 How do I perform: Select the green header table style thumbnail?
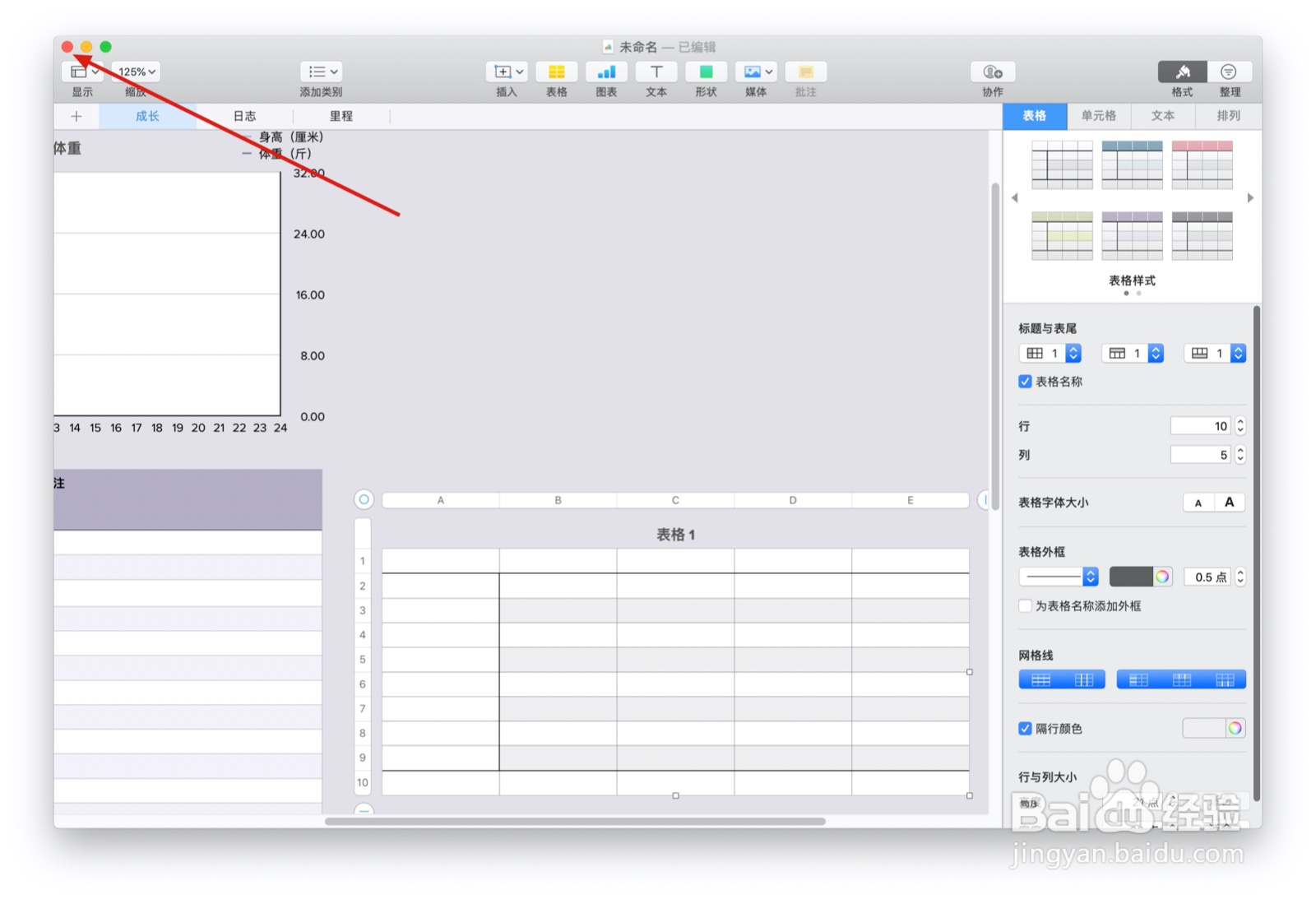(x=1062, y=236)
